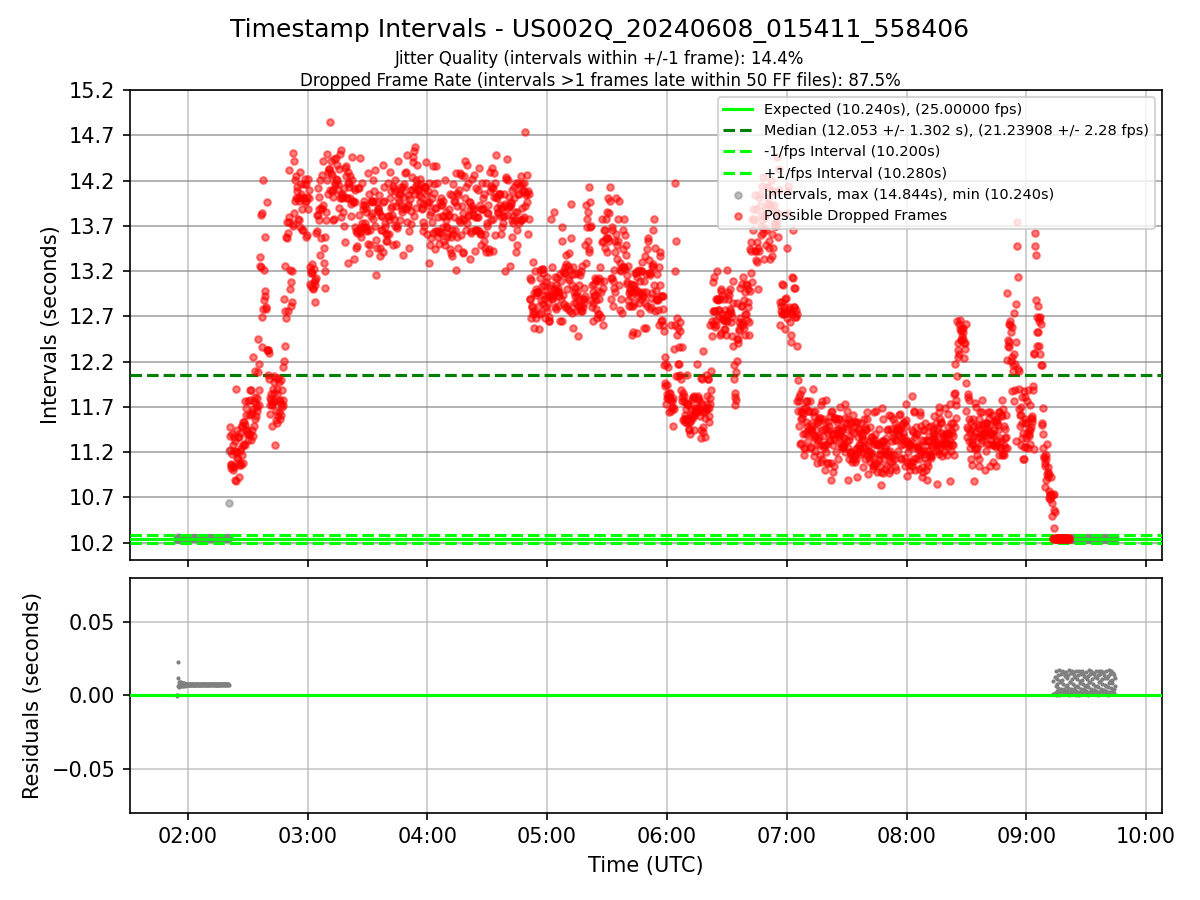1200x900 pixels.
Task: Click the 11.2 y-axis tick label
Action: [94, 452]
